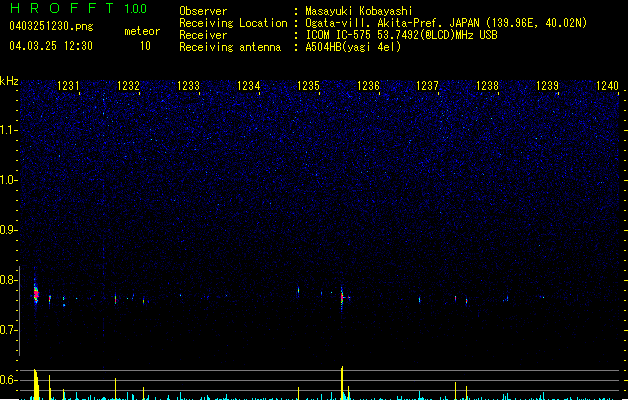Click the 1235 time axis marker
Image resolution: width=629 pixels, height=400 pixels.
point(308,86)
